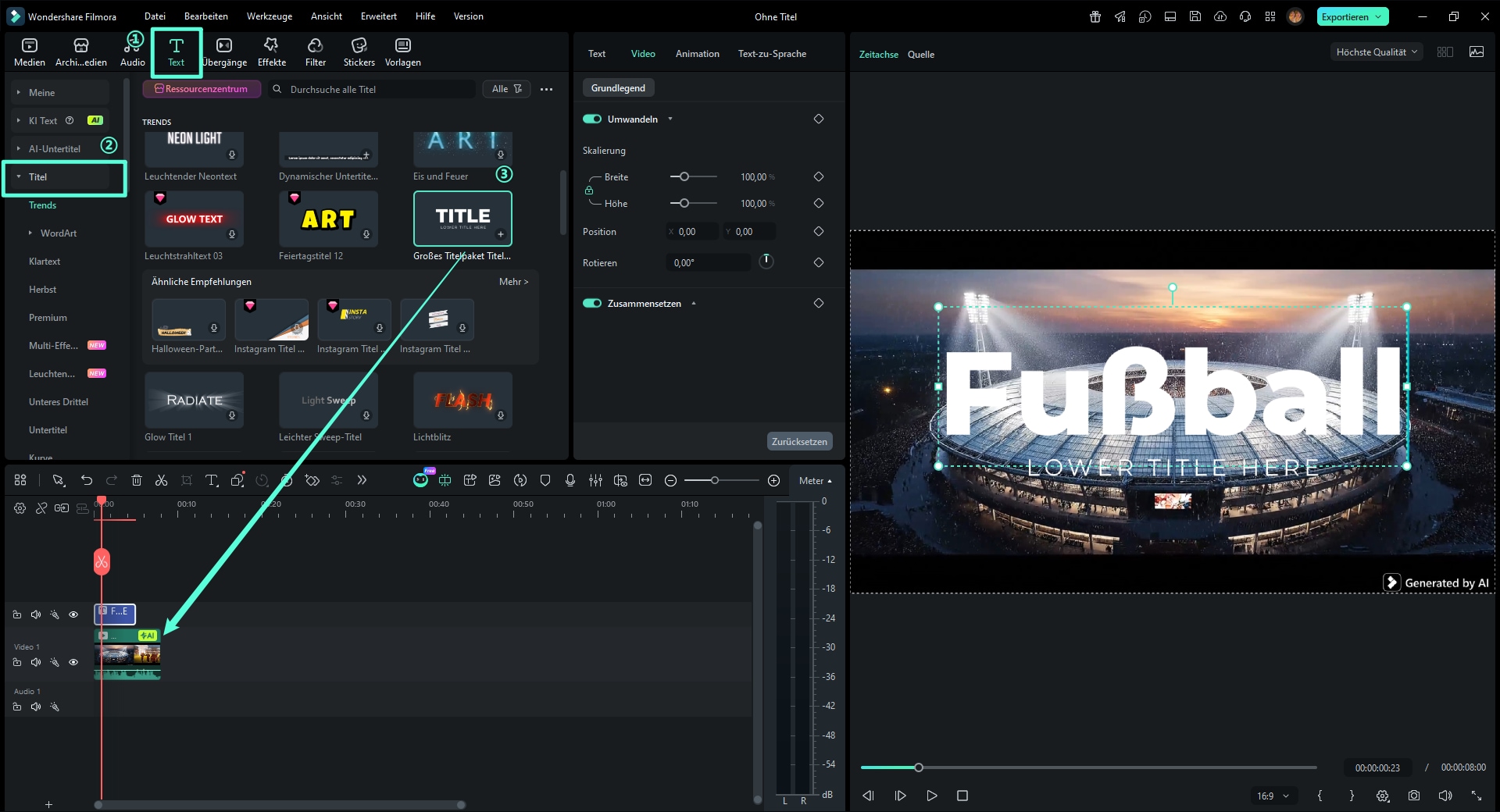Split clip with the scissors tool

coord(162,480)
